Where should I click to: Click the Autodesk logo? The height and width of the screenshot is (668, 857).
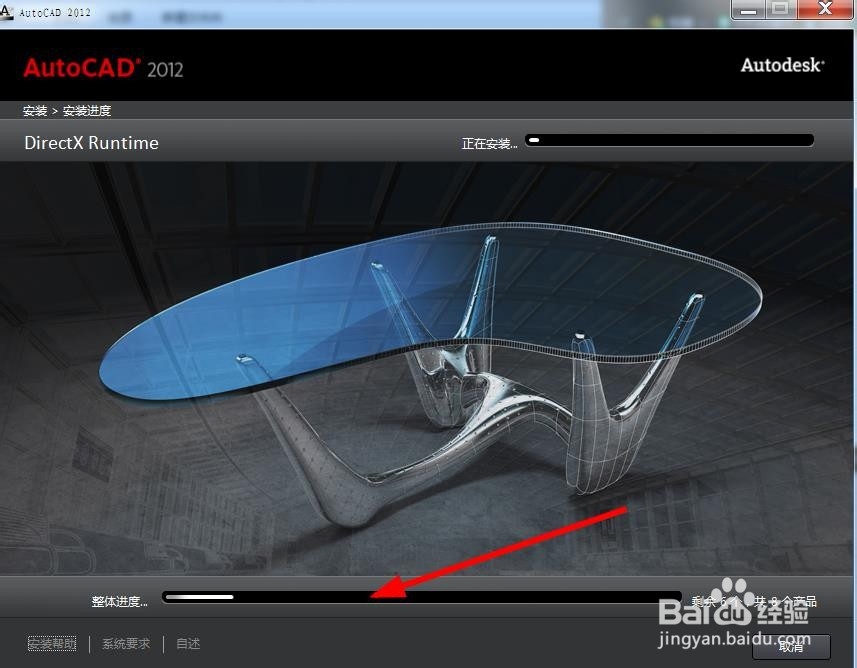pyautogui.click(x=782, y=65)
